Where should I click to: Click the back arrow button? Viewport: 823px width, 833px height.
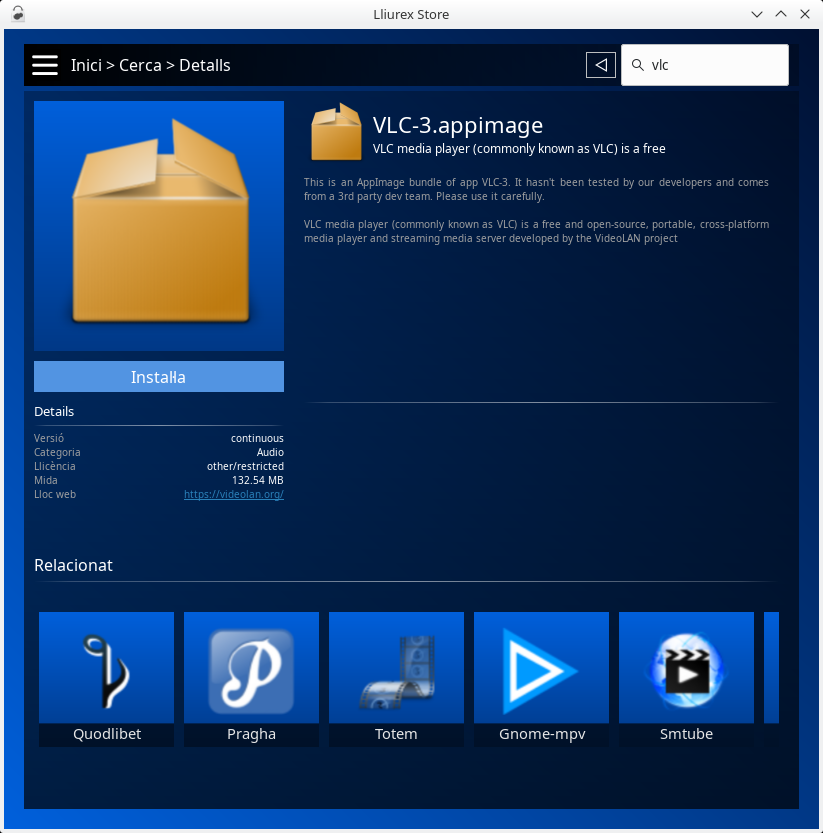(x=601, y=65)
